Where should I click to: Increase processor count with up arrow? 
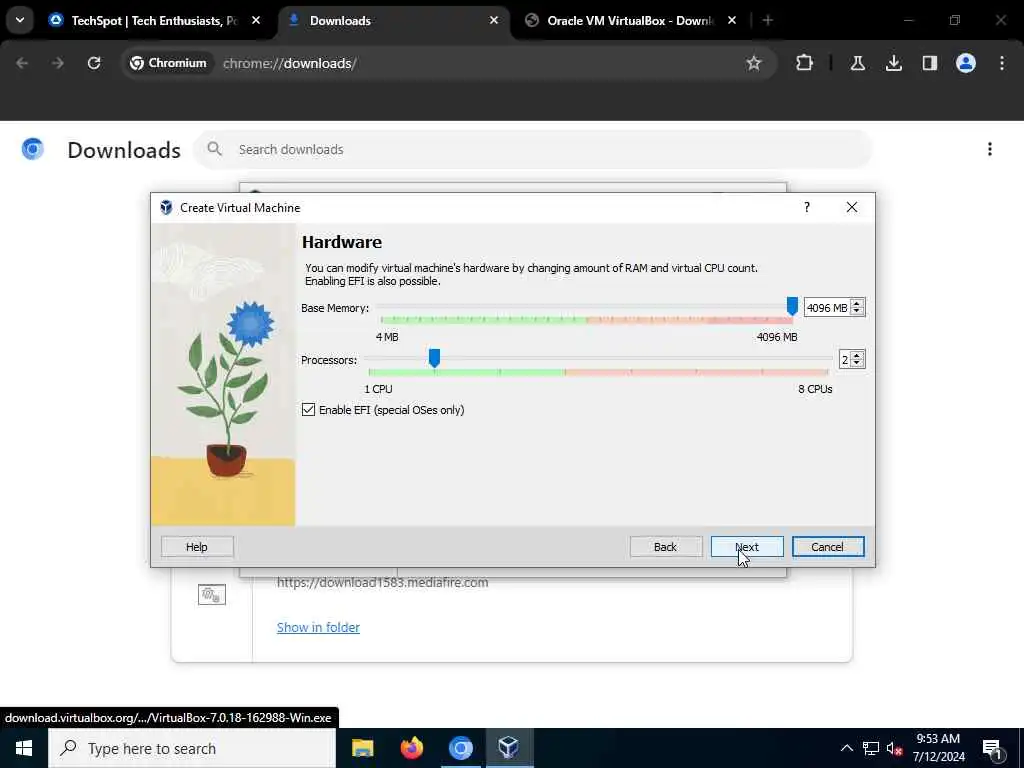(857, 355)
